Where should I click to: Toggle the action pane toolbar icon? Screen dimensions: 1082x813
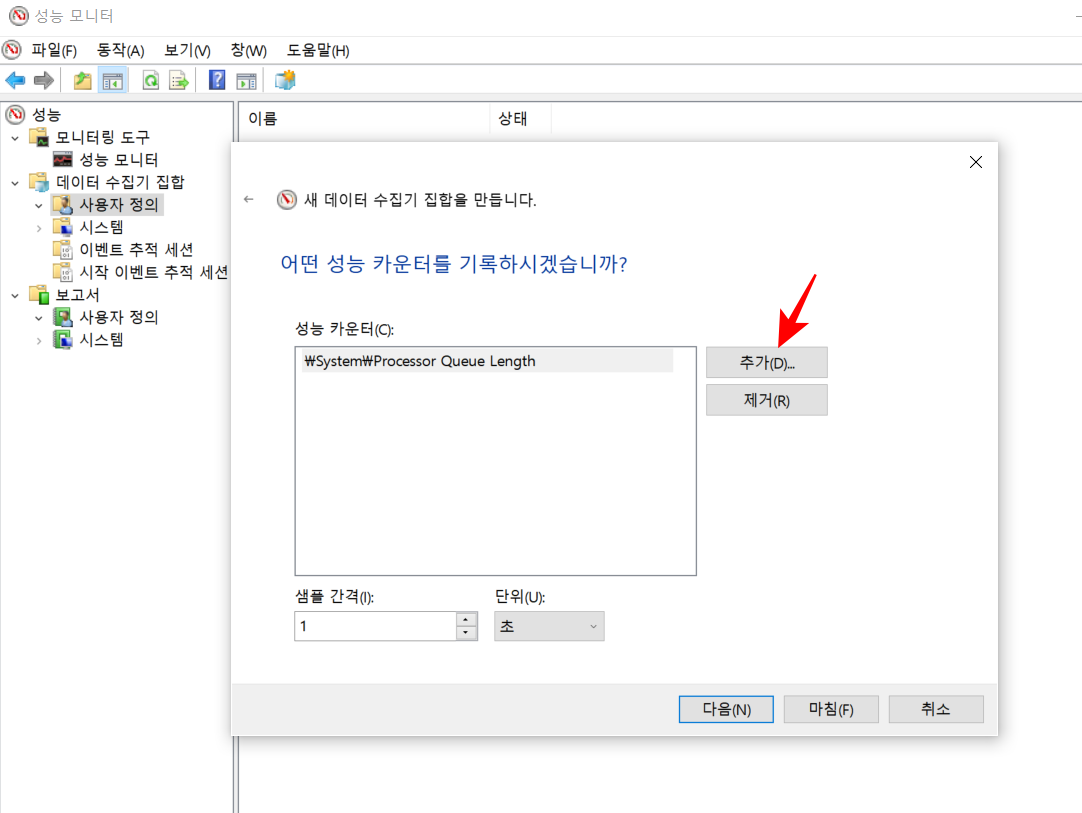246,80
